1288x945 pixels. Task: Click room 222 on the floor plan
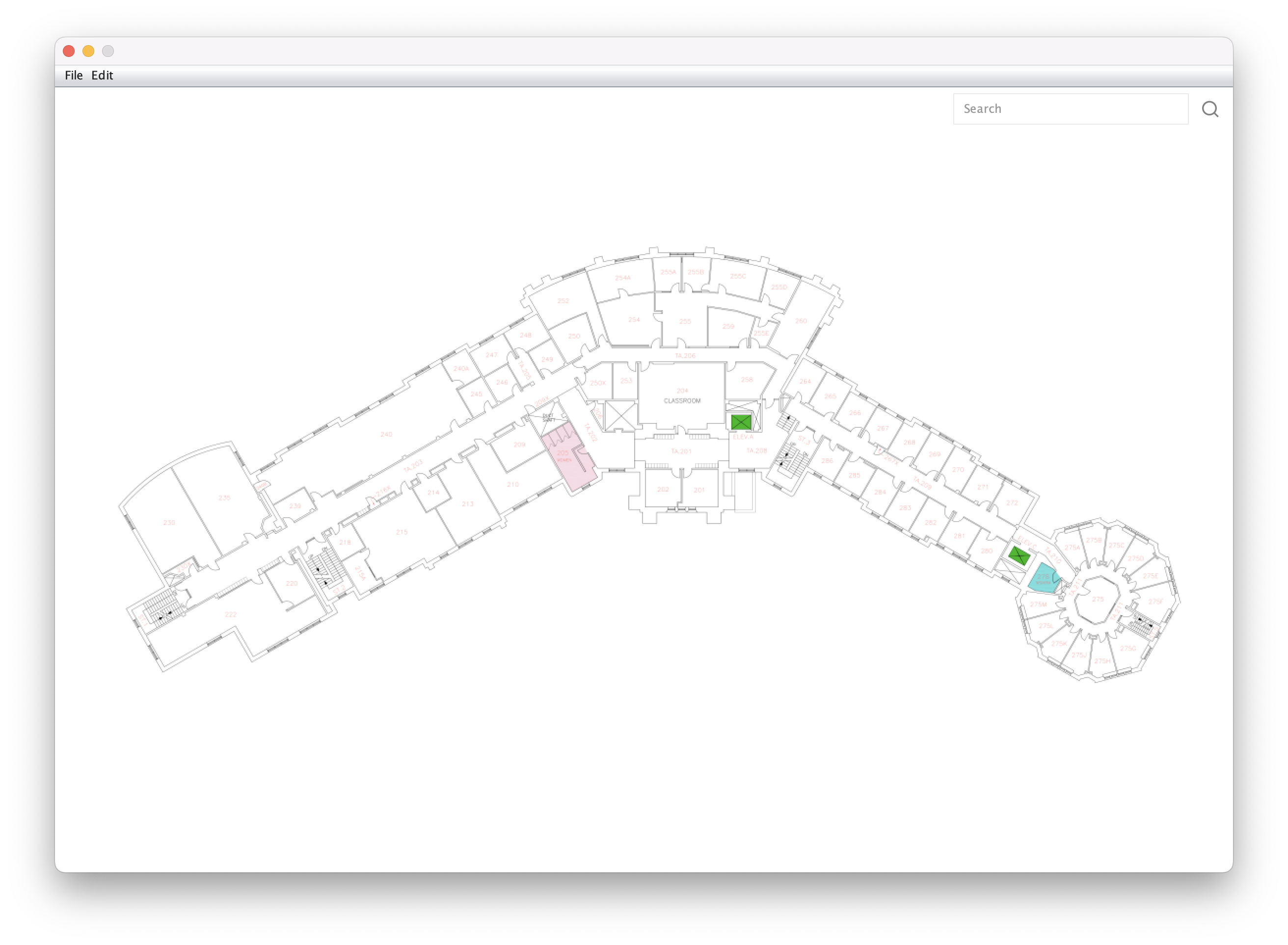231,614
